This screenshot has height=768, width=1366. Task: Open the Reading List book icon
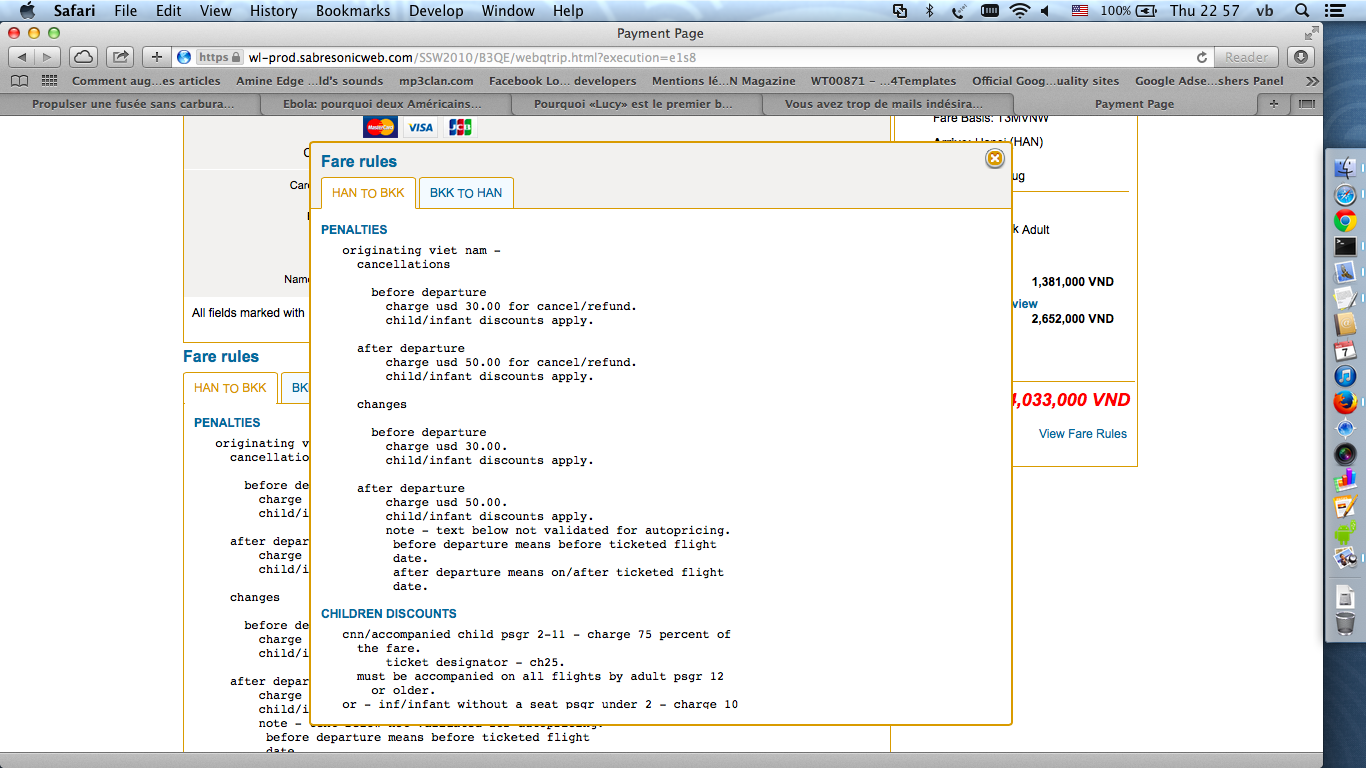[19, 81]
